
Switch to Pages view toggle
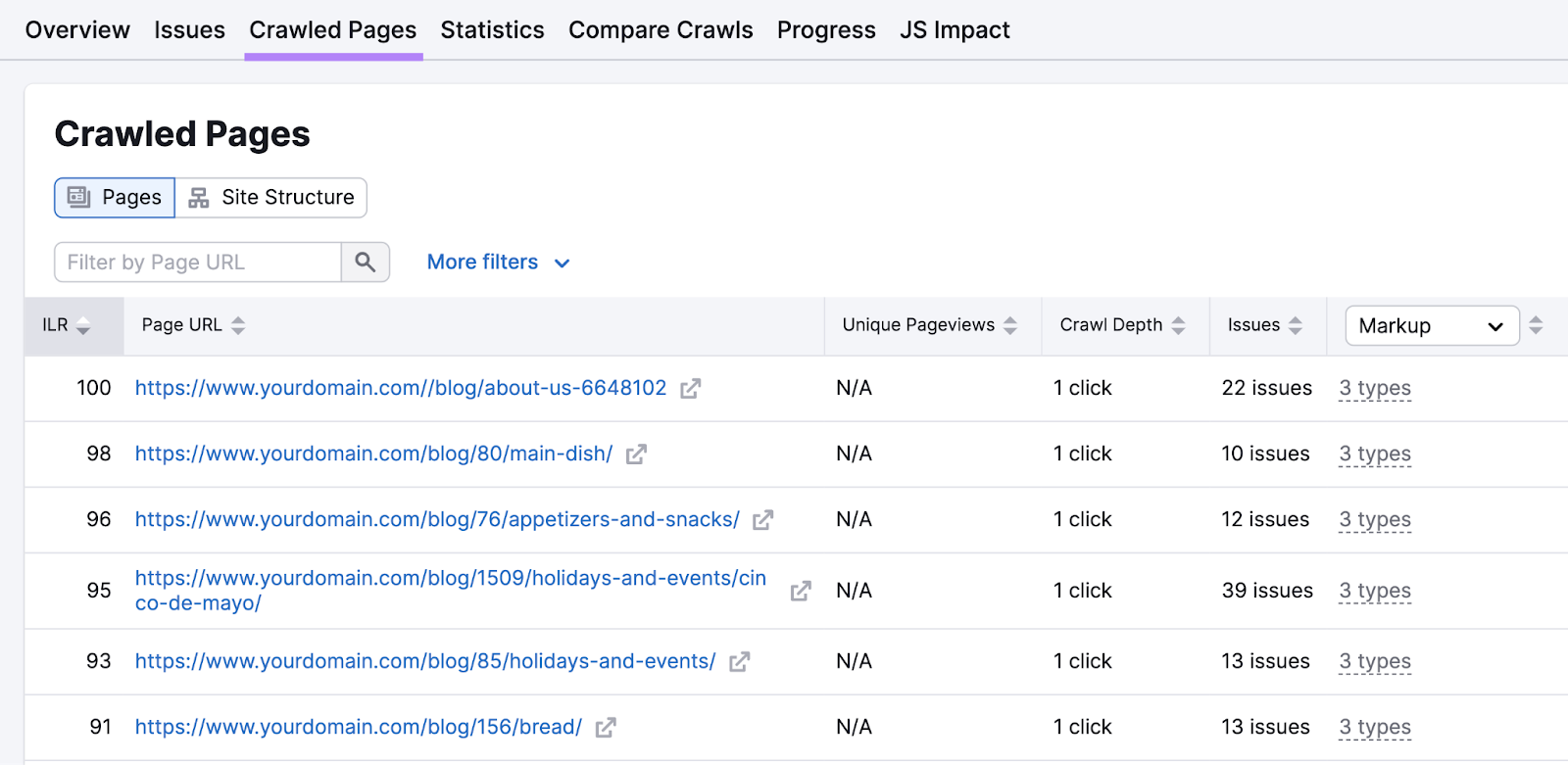pos(115,198)
